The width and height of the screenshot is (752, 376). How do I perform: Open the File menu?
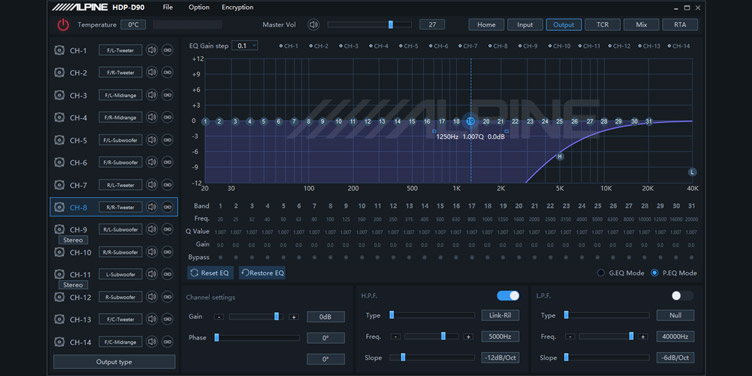coord(167,7)
